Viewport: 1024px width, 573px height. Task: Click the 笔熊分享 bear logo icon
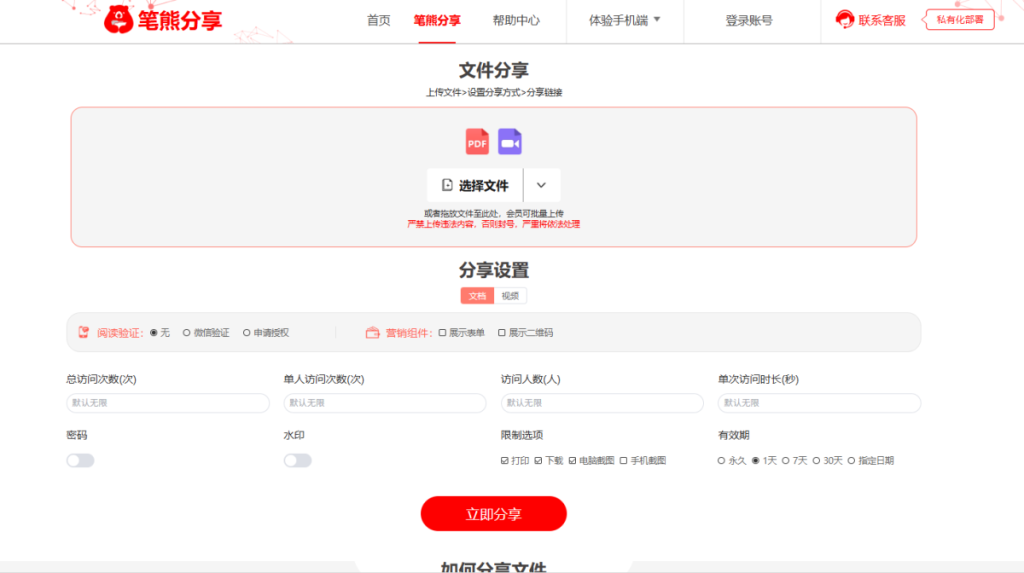point(119,20)
